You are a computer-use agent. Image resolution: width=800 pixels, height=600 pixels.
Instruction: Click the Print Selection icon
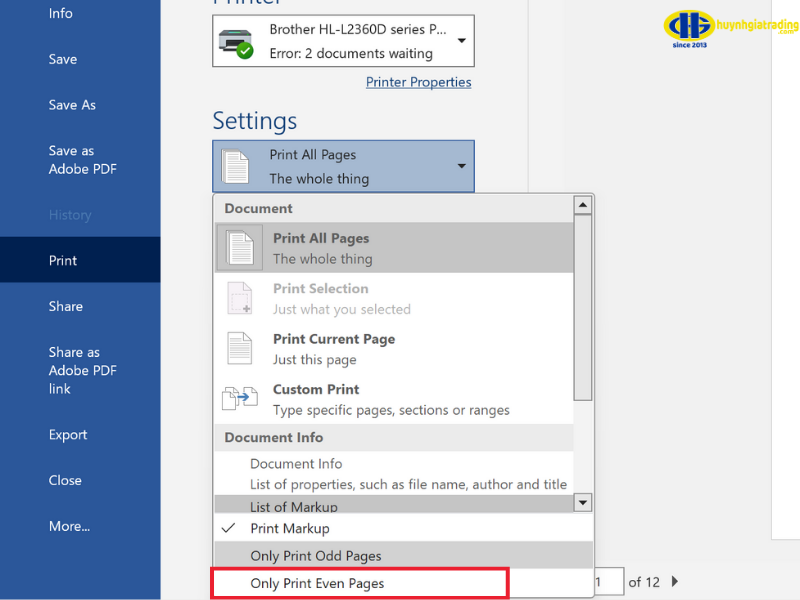(x=239, y=298)
